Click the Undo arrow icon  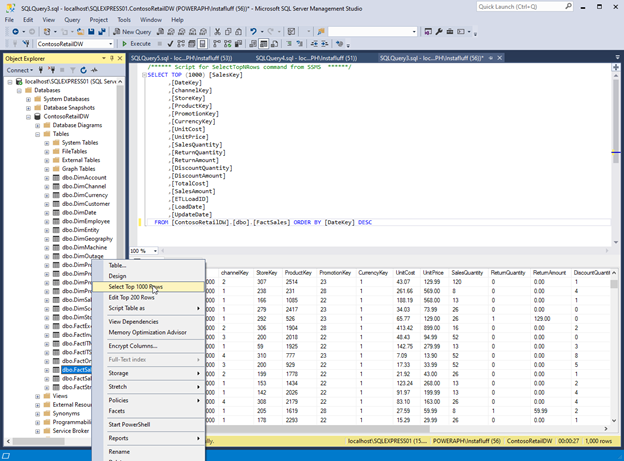[253, 32]
